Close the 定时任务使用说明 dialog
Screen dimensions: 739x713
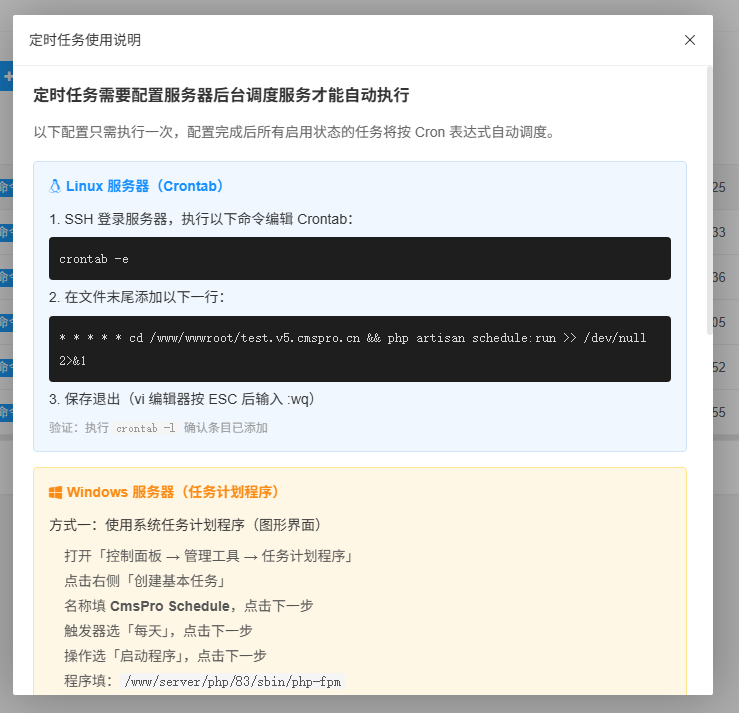click(x=690, y=40)
